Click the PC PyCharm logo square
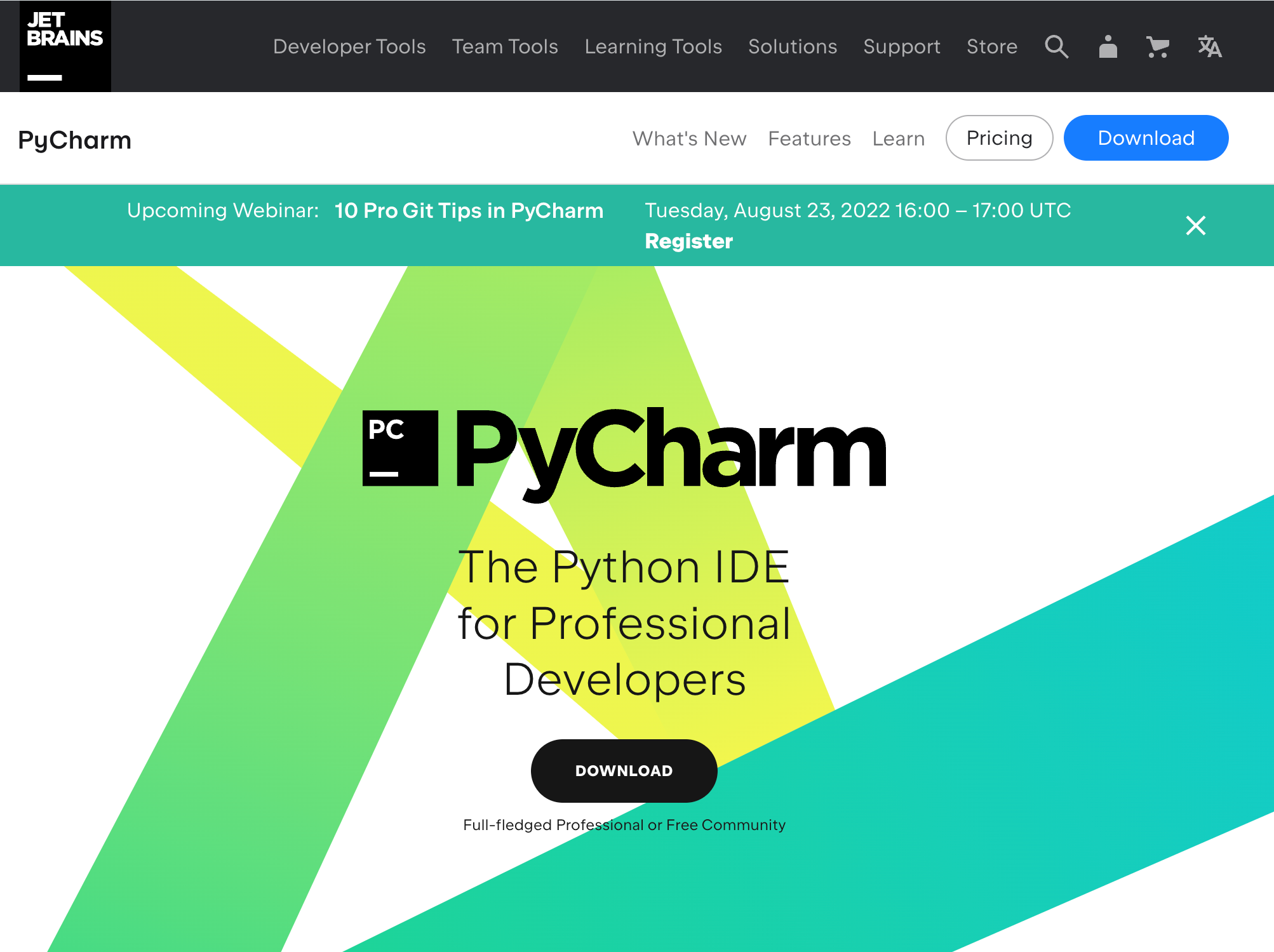The width and height of the screenshot is (1274, 952). [x=400, y=448]
